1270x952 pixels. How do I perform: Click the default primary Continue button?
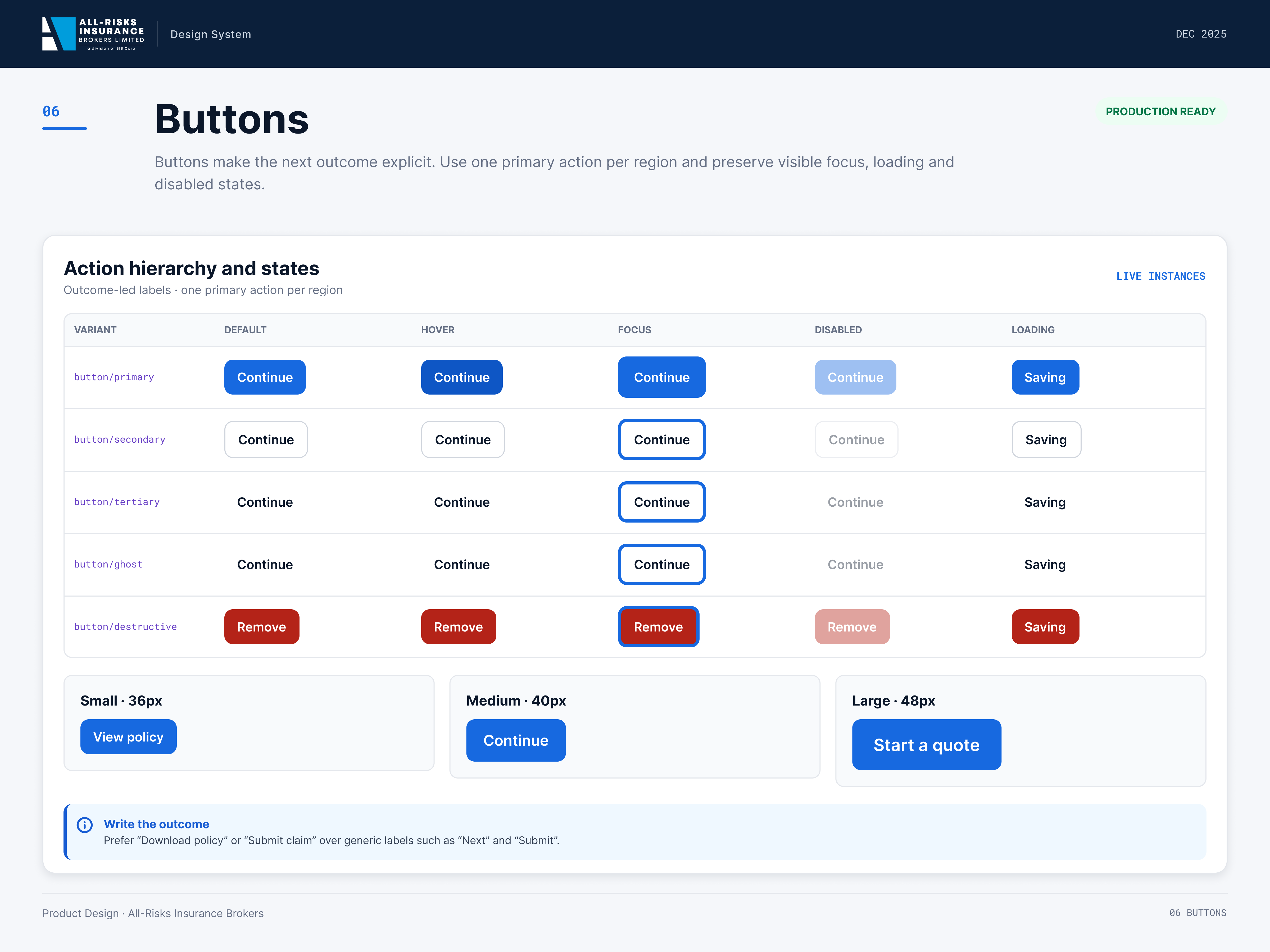(265, 377)
